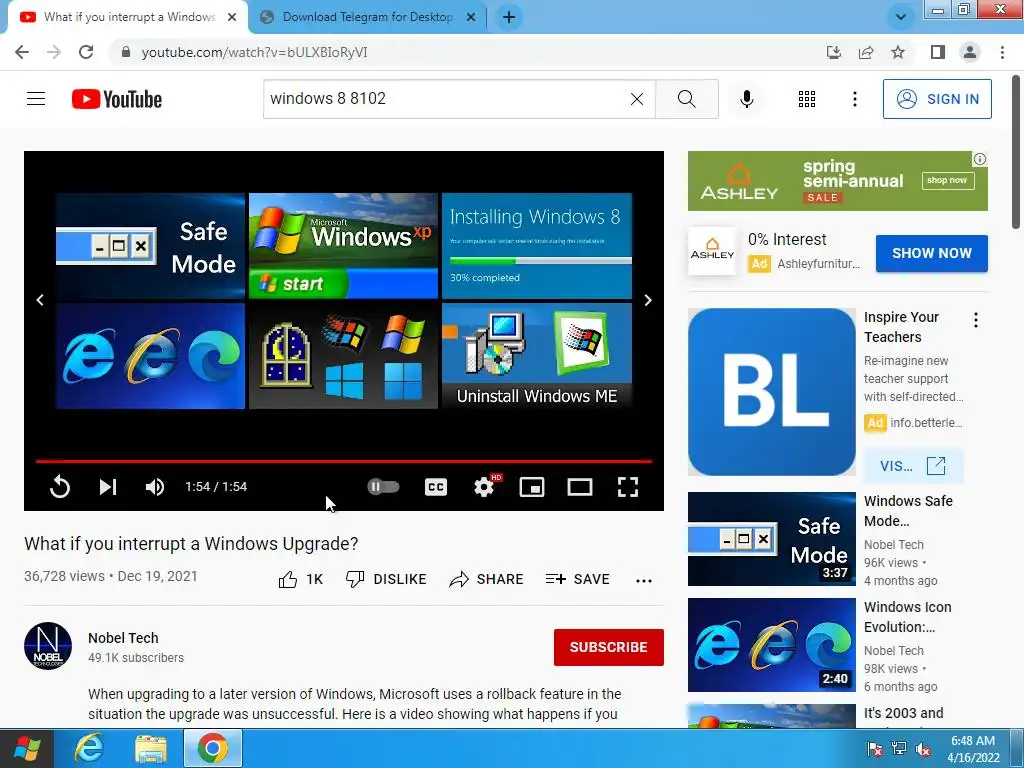Viewport: 1024px width, 768px height.
Task: Click the muted speaker tray icon
Action: (923, 749)
